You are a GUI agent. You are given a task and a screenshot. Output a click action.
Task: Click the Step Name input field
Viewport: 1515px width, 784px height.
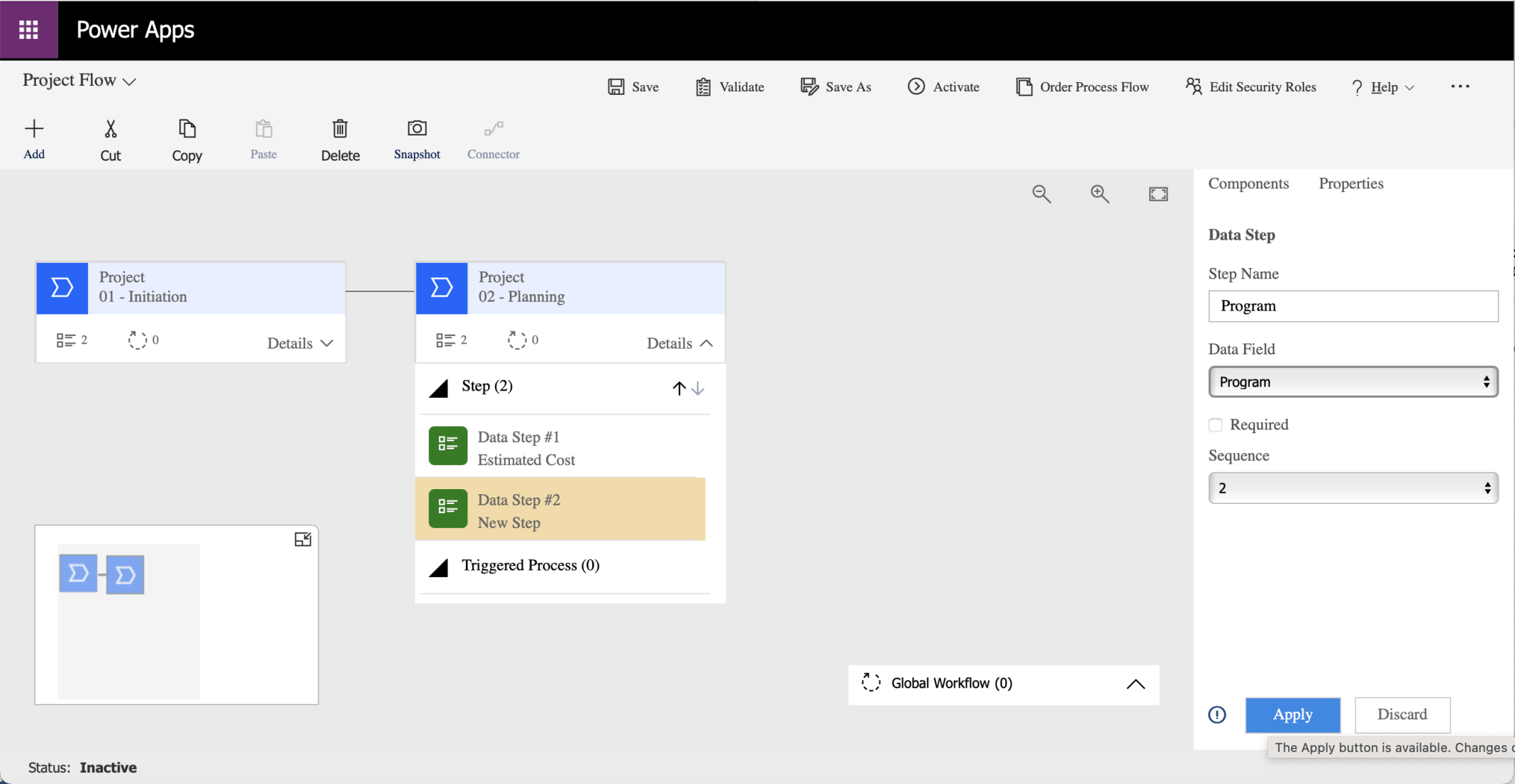(1353, 306)
